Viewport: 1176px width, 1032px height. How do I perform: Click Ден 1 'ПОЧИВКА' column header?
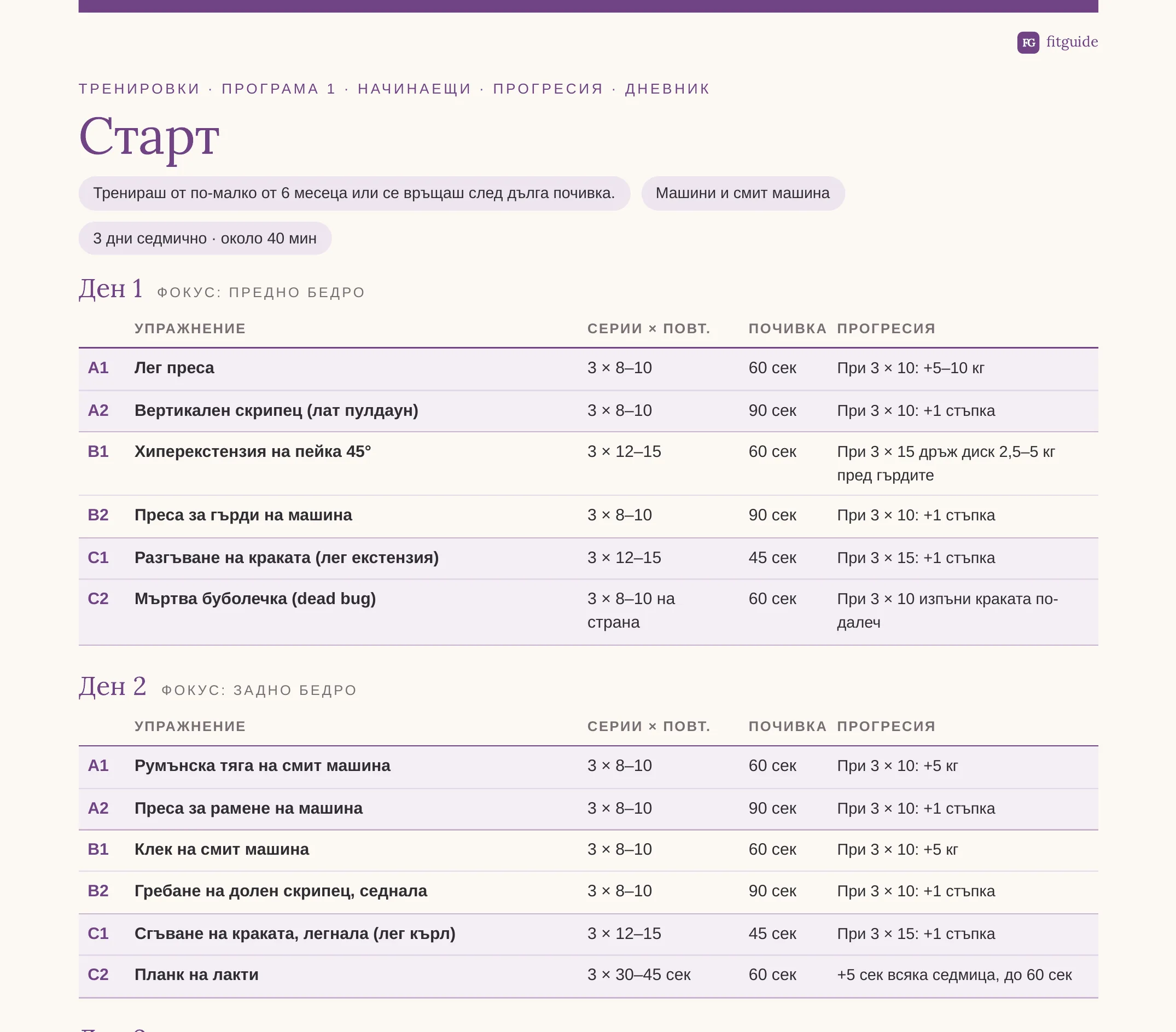788,329
